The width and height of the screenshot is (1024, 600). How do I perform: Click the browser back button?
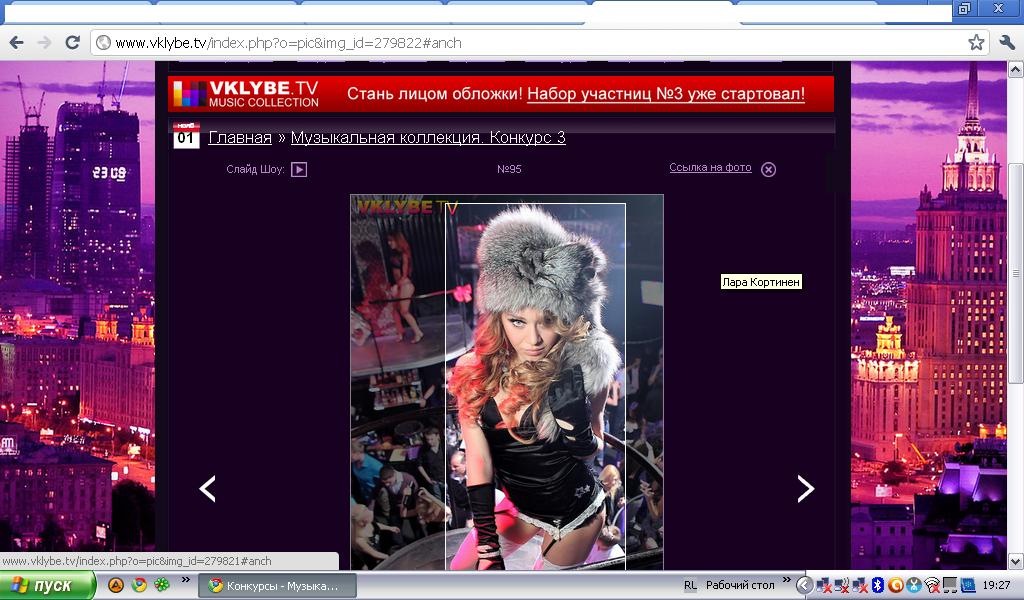[16, 42]
